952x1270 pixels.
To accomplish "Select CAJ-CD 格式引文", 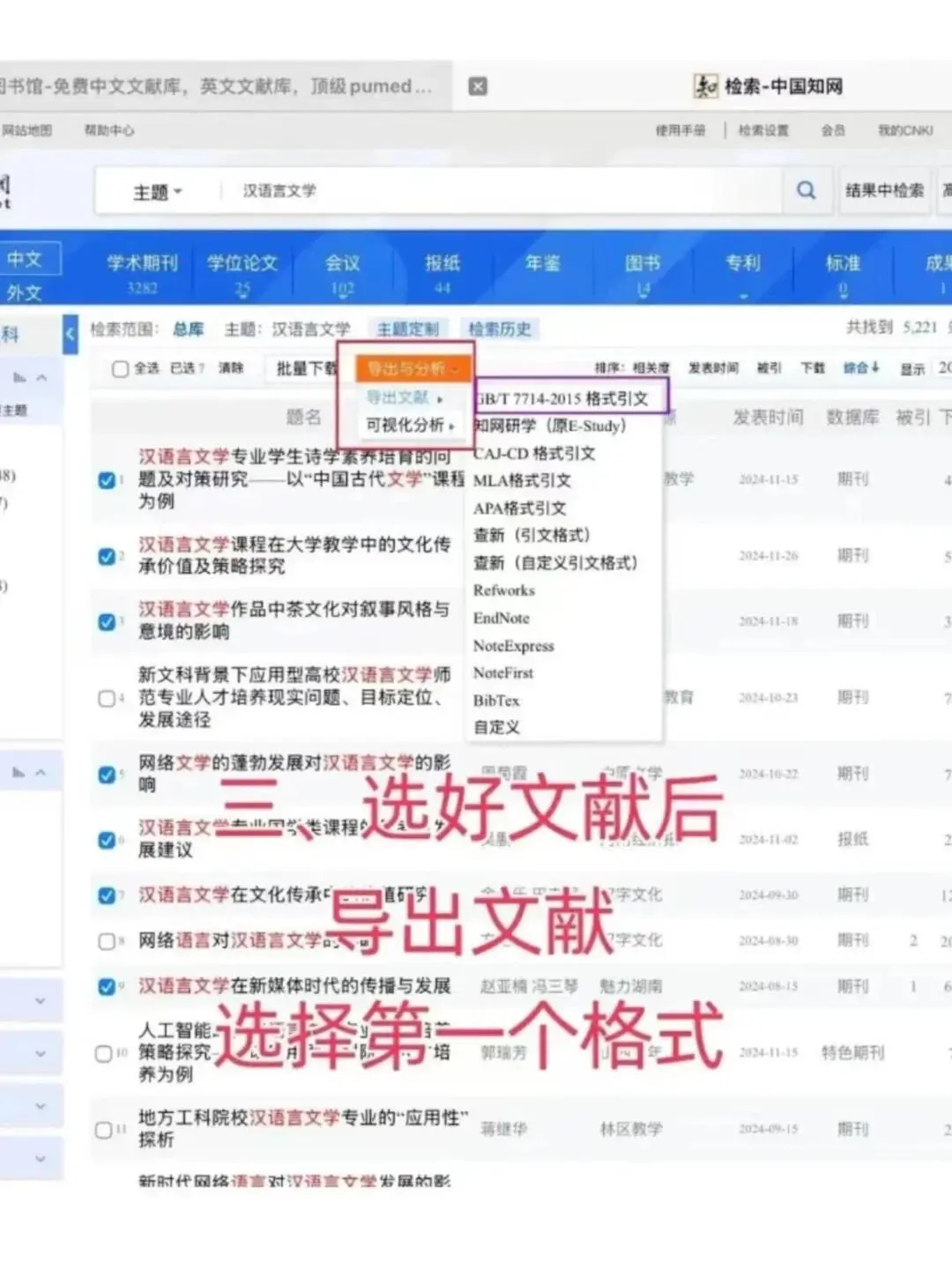I will [x=534, y=453].
